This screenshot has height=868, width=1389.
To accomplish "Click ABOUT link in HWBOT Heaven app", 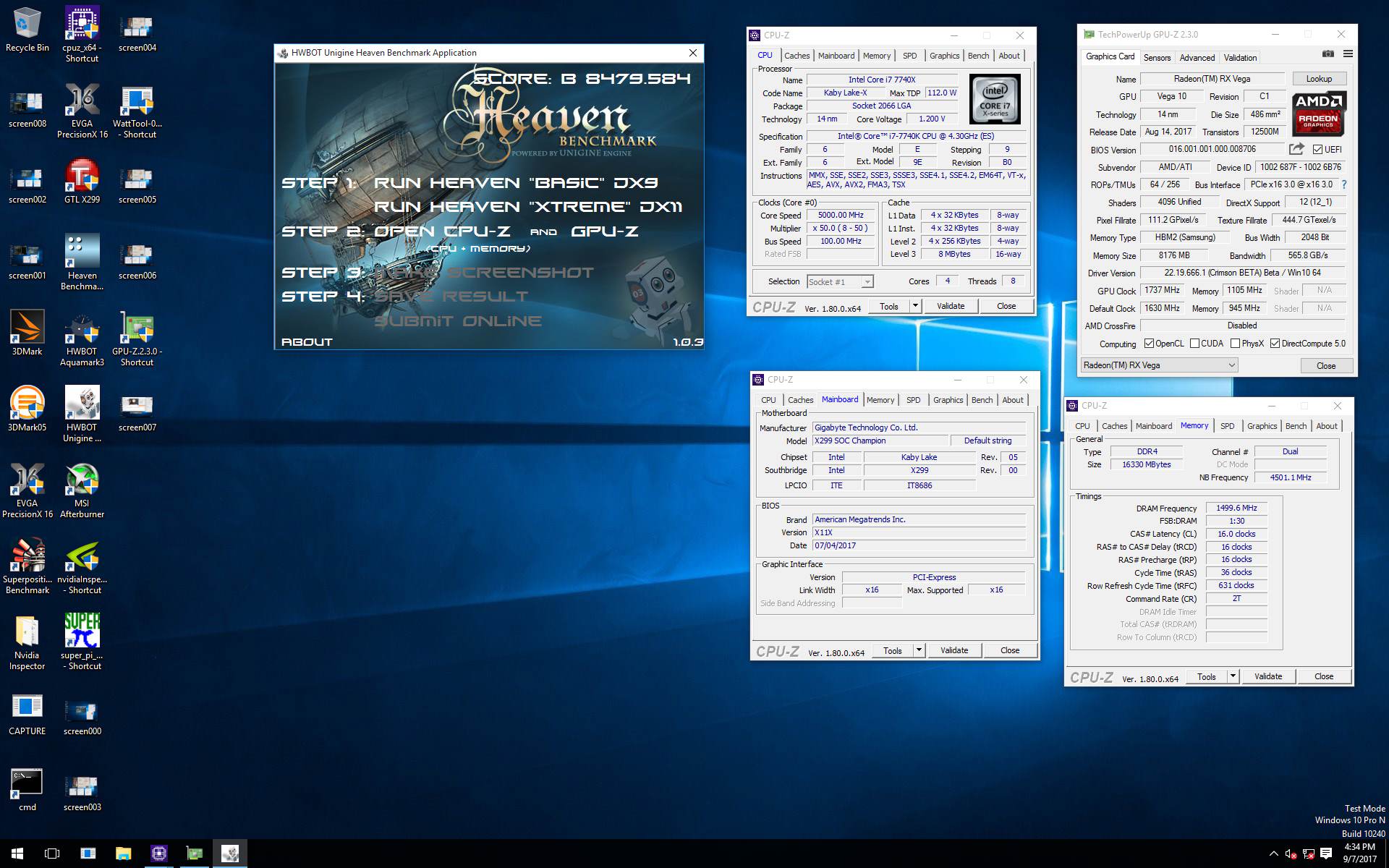I will 307,341.
